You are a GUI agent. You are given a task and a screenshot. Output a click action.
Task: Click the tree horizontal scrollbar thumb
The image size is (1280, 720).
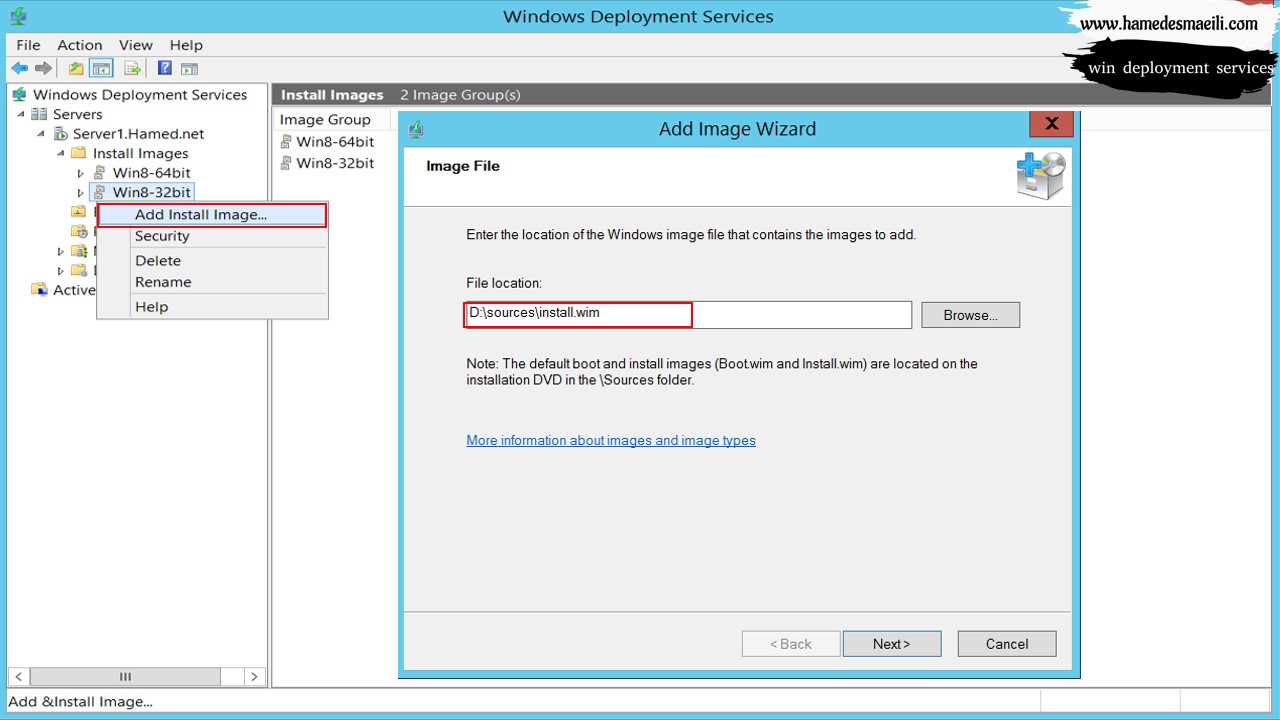tap(125, 677)
